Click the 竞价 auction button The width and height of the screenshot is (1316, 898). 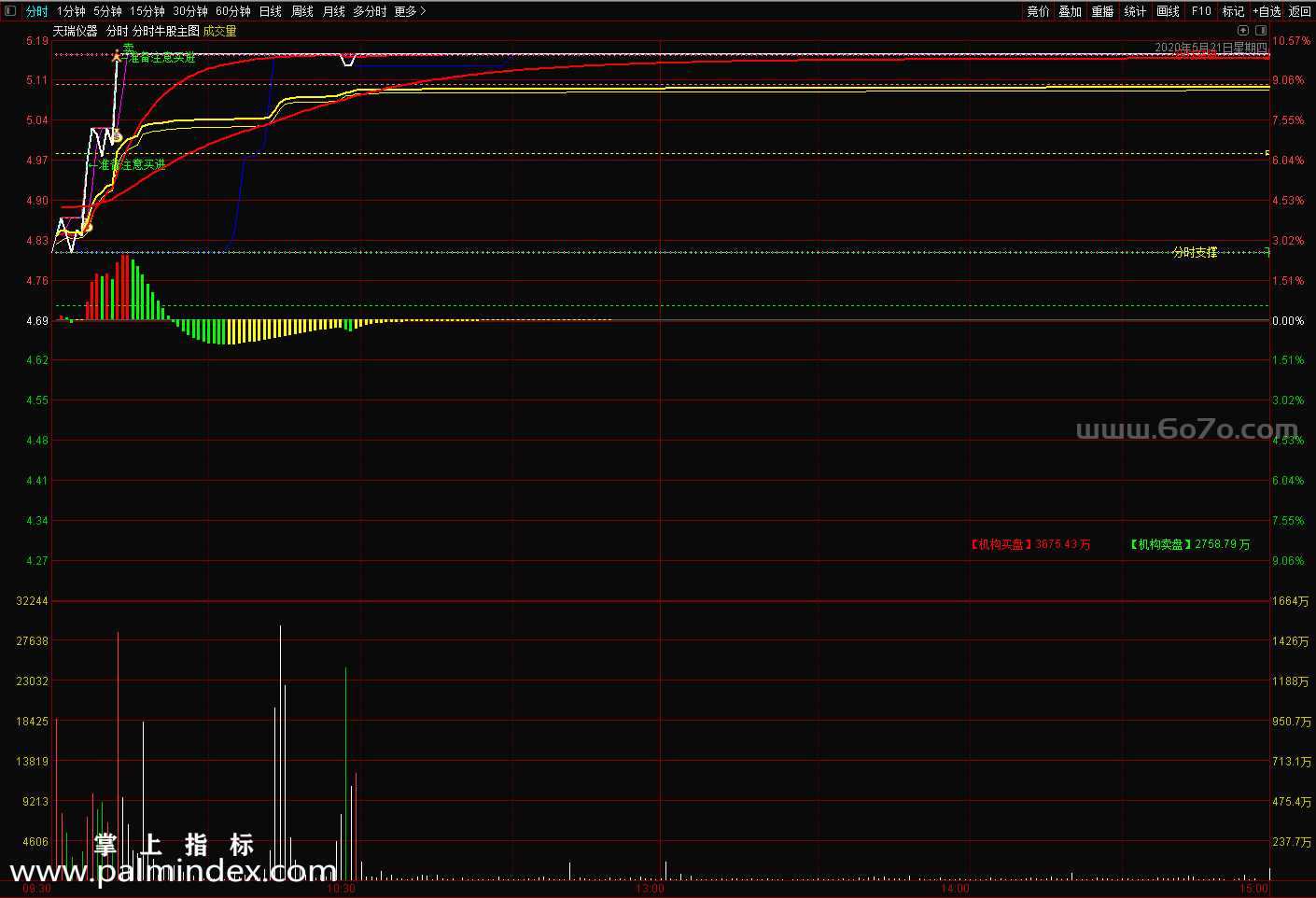[x=1038, y=11]
